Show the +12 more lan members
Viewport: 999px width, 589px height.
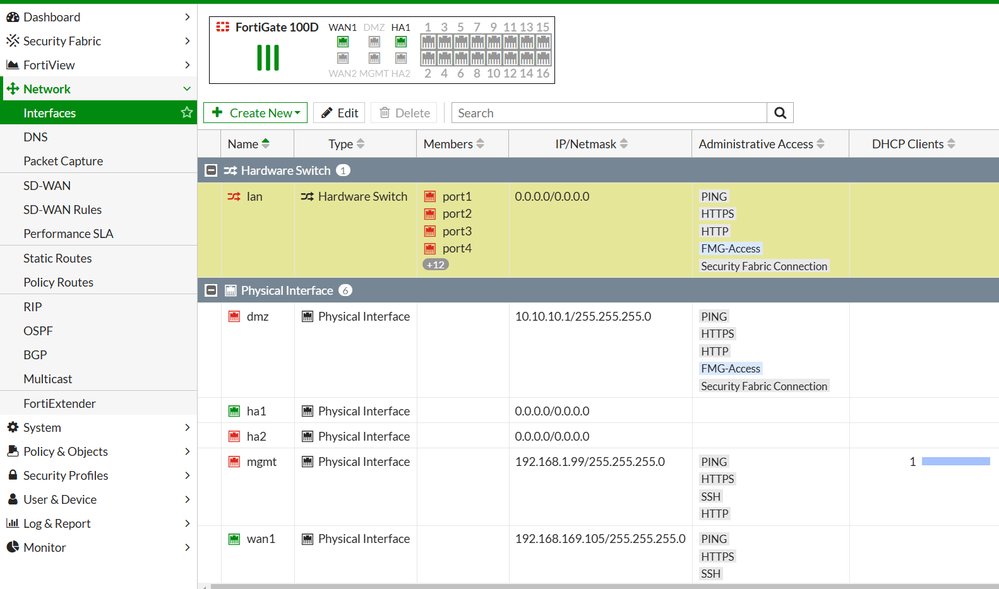click(435, 265)
